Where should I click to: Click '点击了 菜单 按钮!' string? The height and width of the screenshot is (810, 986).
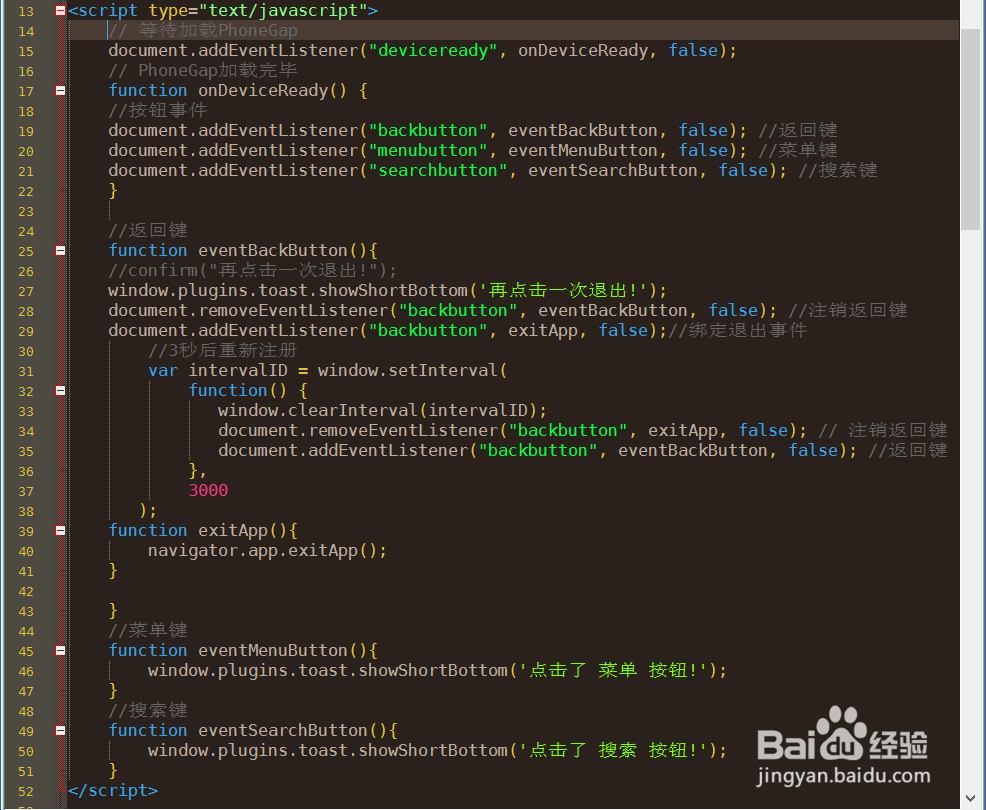(x=613, y=670)
